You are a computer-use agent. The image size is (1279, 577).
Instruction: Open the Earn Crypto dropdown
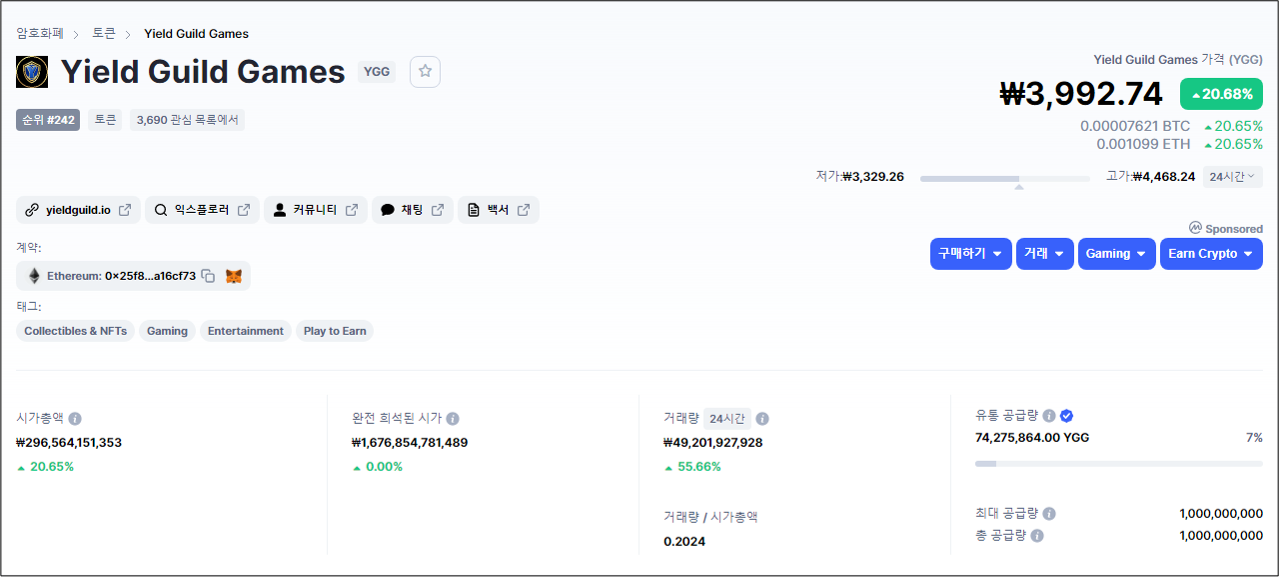tap(1210, 254)
